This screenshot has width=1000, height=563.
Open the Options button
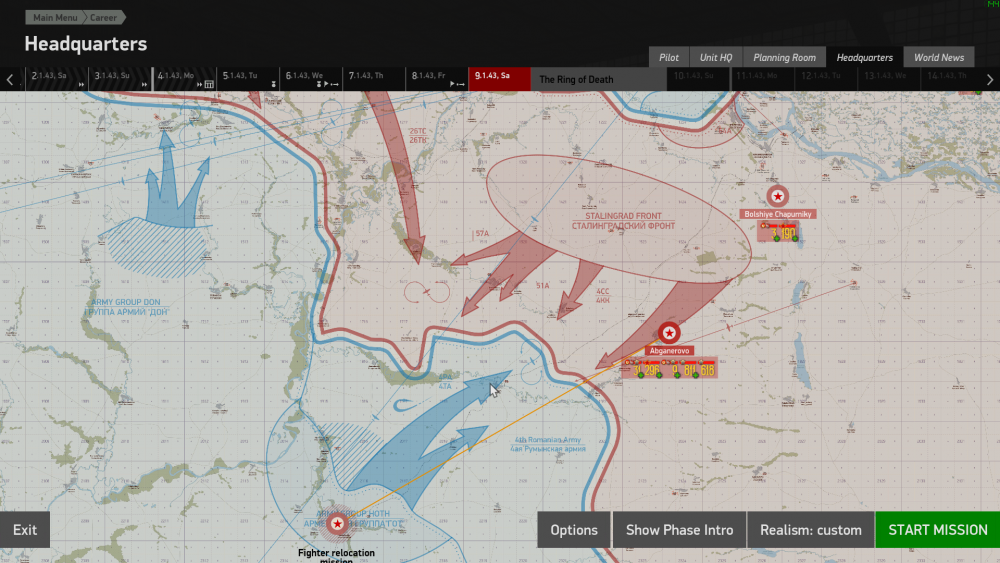click(574, 530)
